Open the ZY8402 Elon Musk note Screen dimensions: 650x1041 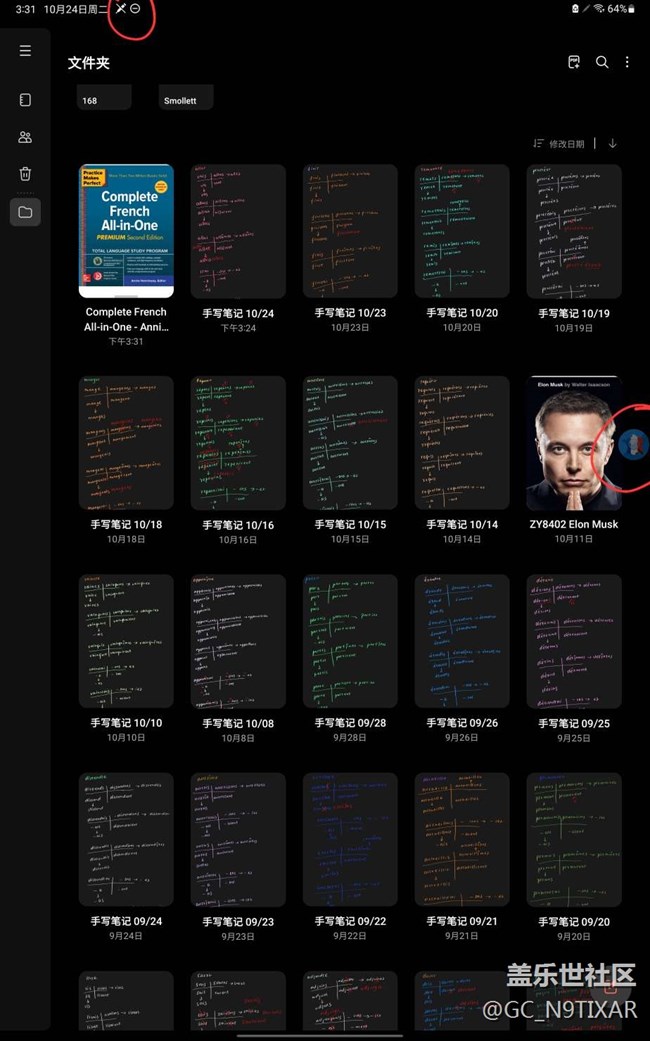tap(573, 443)
